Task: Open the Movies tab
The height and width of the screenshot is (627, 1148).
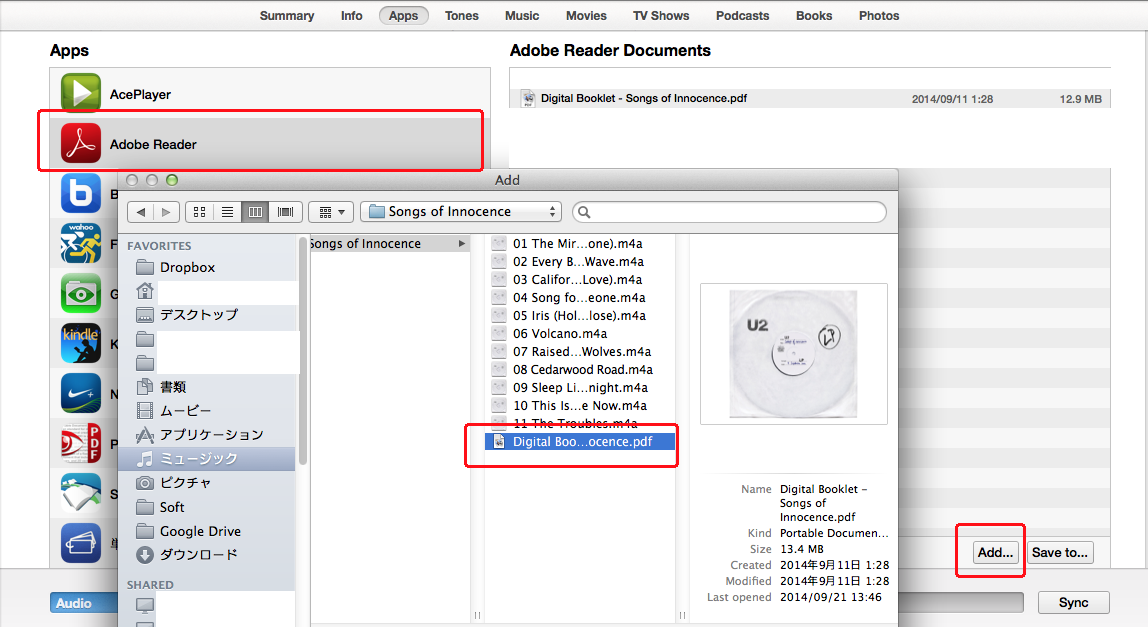Action: point(586,15)
